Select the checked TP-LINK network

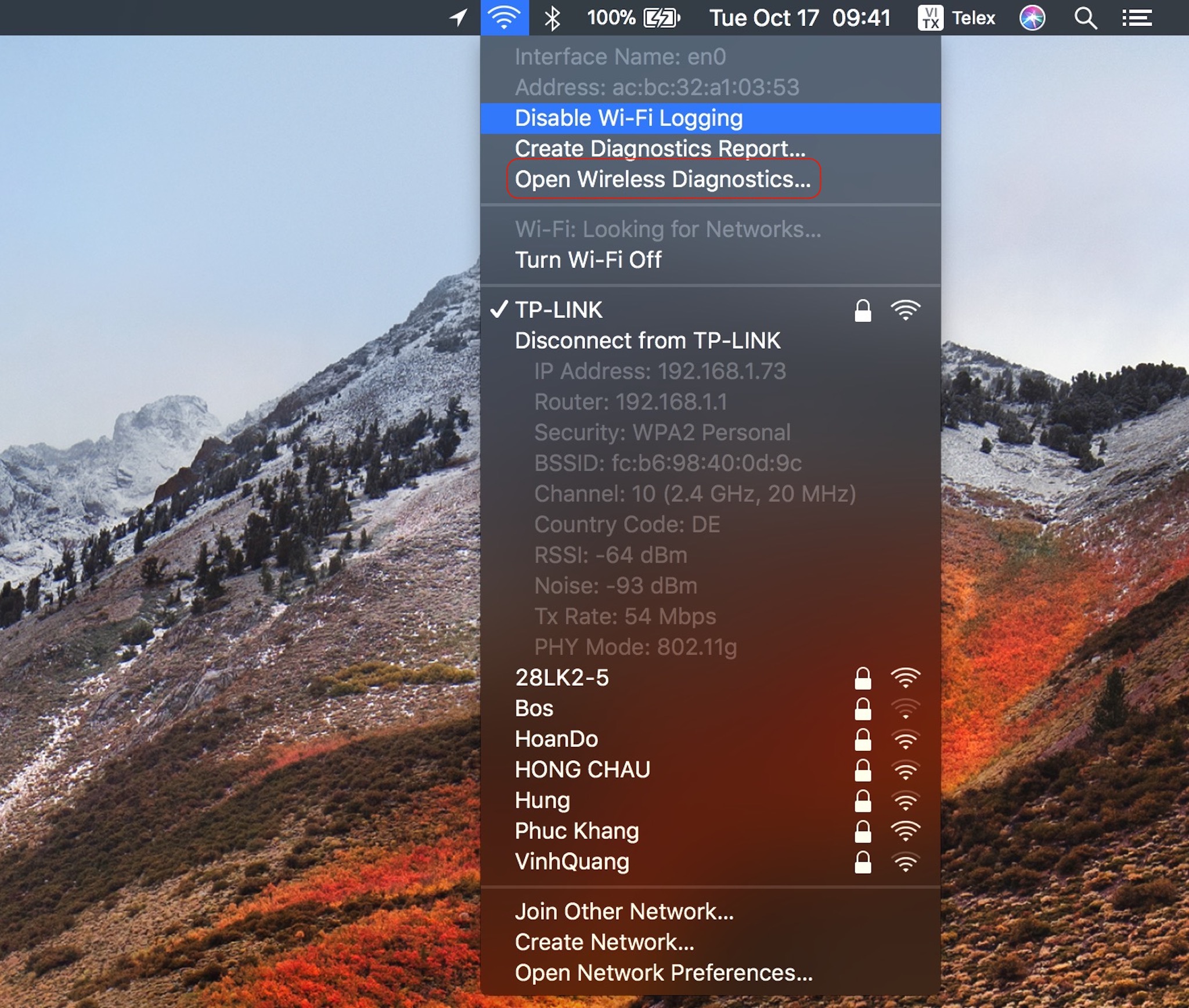559,310
